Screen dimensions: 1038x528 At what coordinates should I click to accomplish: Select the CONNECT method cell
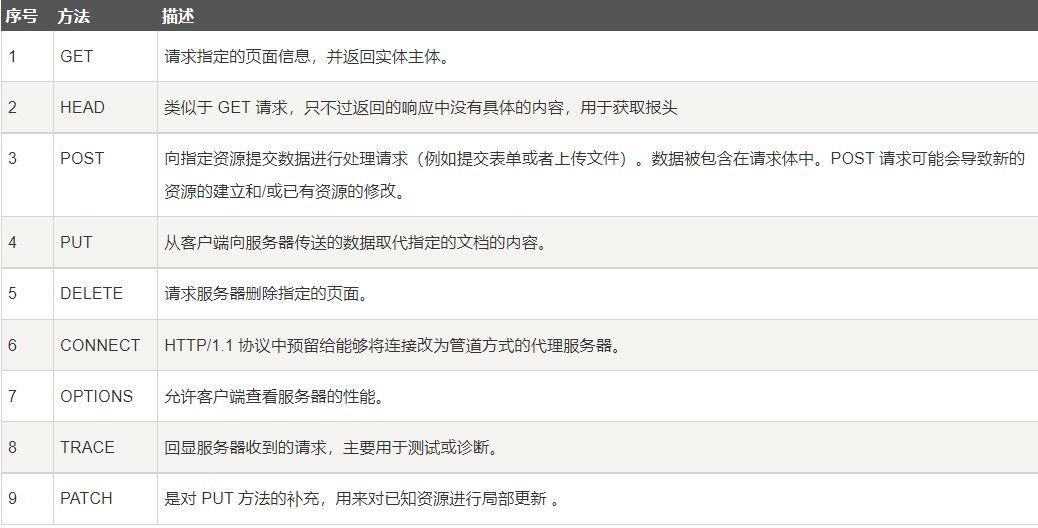coord(105,345)
